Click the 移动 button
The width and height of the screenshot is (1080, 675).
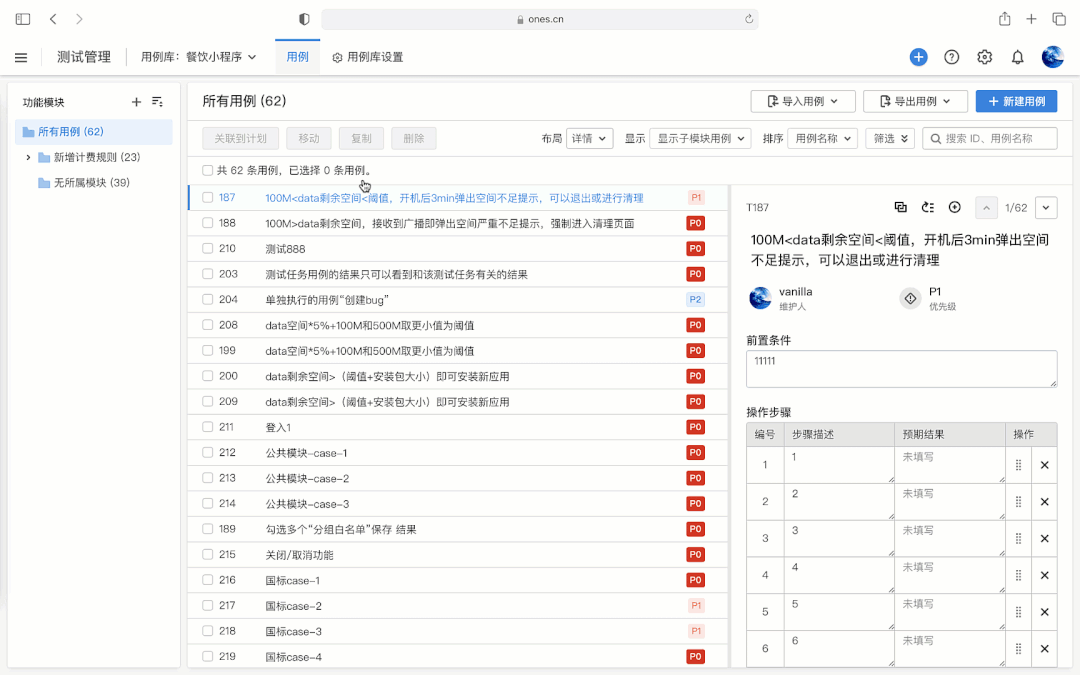coord(309,138)
